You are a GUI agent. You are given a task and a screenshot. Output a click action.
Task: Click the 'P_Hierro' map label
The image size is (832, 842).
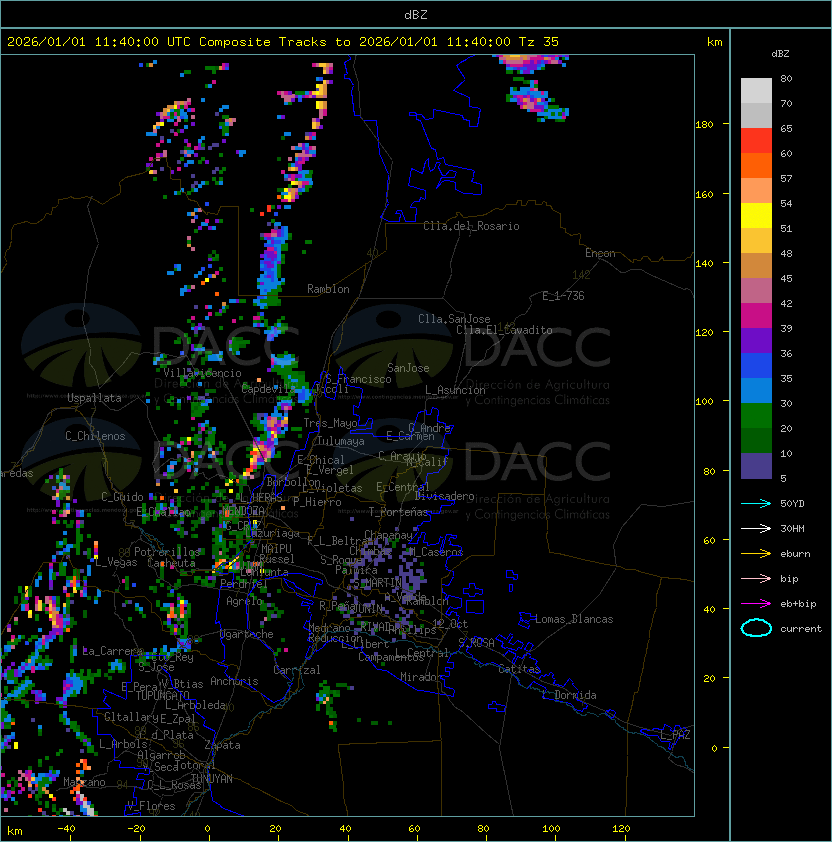tap(317, 502)
